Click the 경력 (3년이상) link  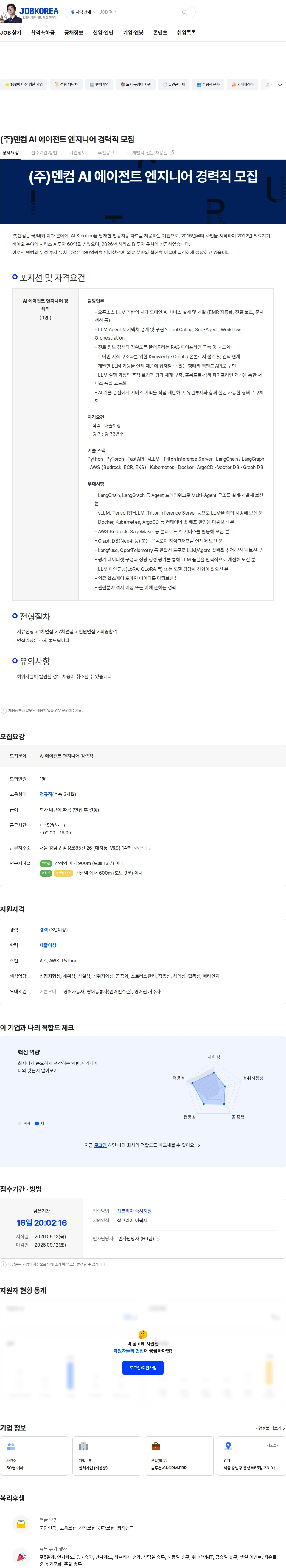pos(54,929)
